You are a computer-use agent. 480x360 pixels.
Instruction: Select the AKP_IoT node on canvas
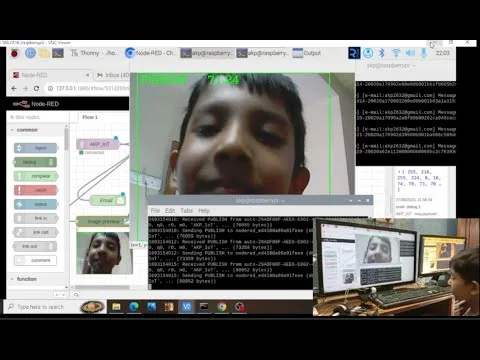97,144
